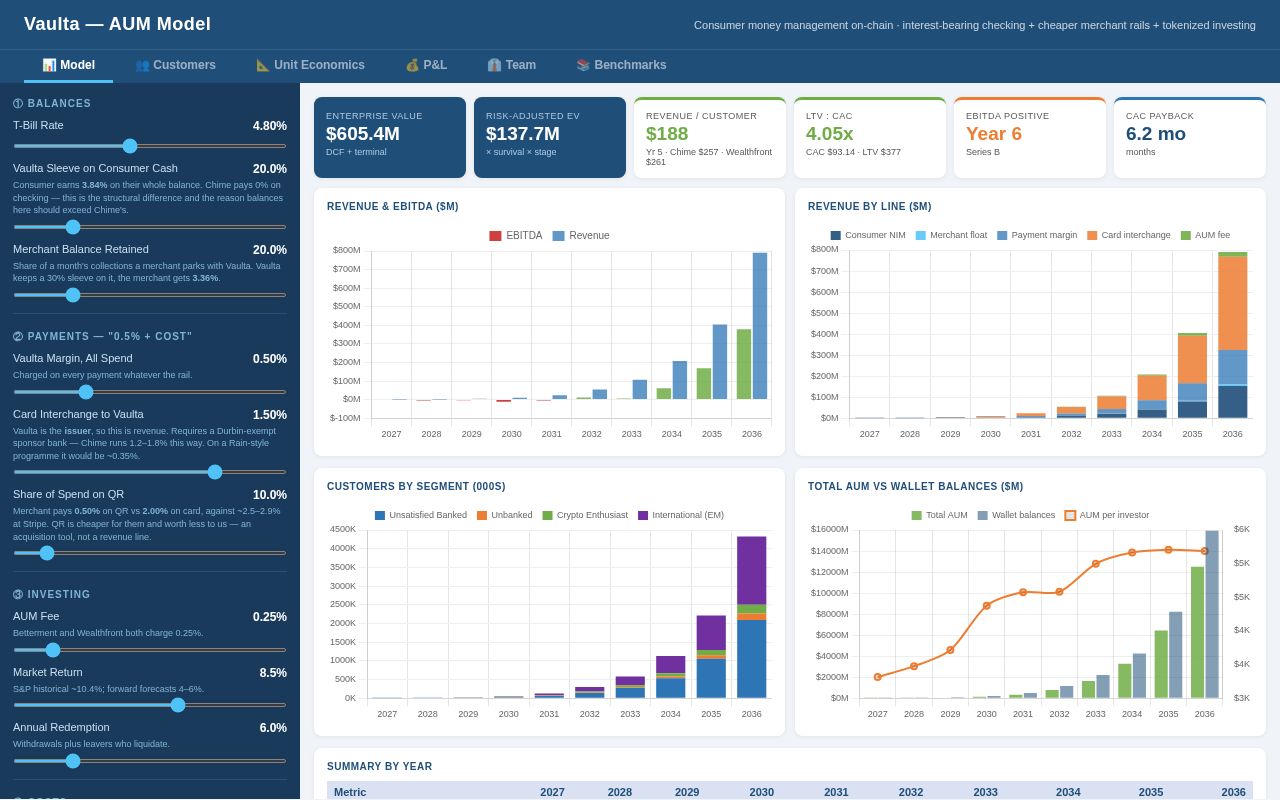Select the P&L tab
This screenshot has width=1280, height=800.
(x=426, y=65)
